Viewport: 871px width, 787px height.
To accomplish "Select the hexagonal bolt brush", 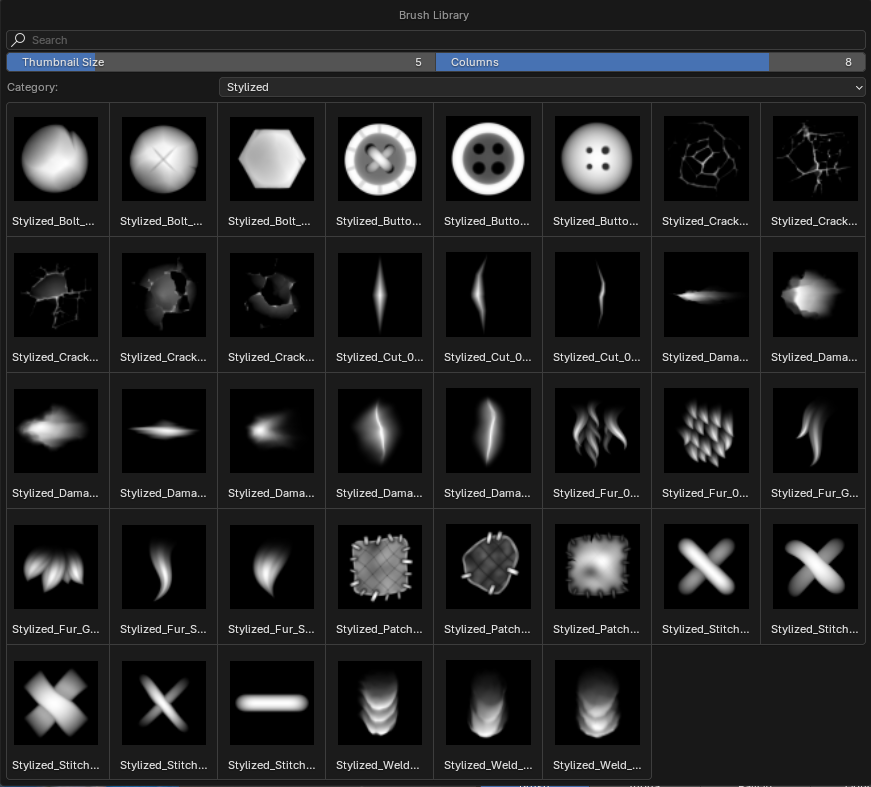I will pyautogui.click(x=272, y=158).
